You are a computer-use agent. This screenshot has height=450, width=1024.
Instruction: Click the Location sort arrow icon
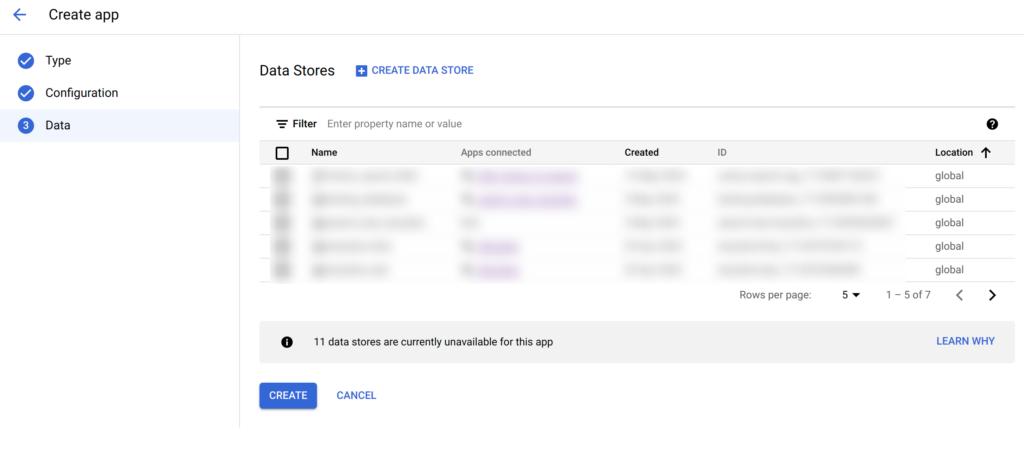985,153
